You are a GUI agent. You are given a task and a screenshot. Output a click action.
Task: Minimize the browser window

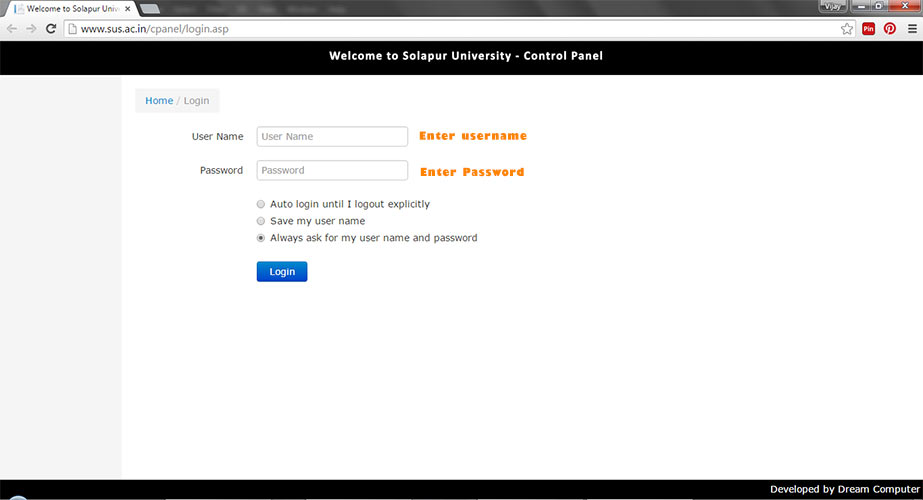[861, 6]
